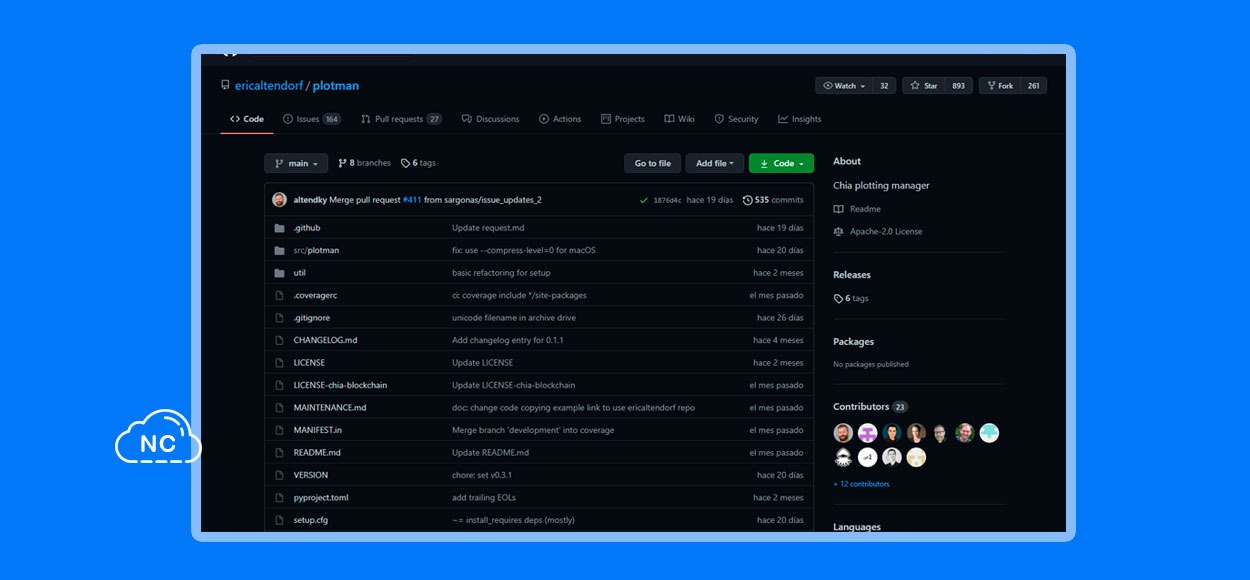Click the NC cloud logo
Viewport: 1250px width, 580px height.
[158, 437]
